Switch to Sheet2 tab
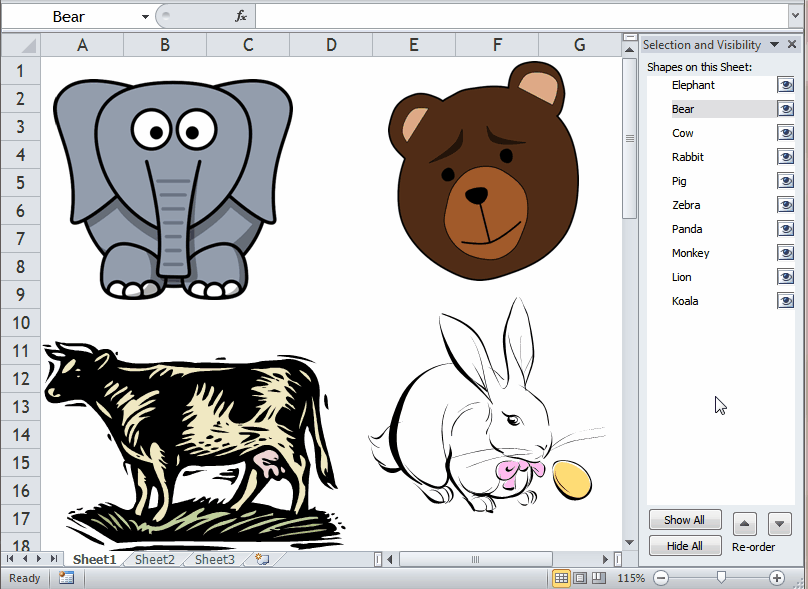This screenshot has width=808, height=589. pos(155,559)
